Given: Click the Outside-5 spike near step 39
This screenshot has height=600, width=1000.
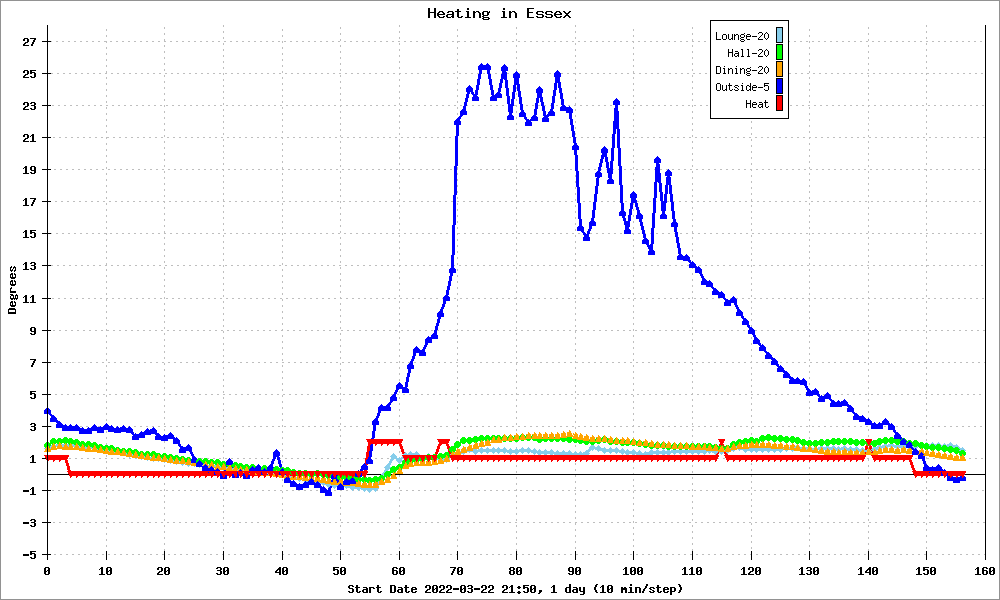Looking at the screenshot, I should pyautogui.click(x=276, y=453).
